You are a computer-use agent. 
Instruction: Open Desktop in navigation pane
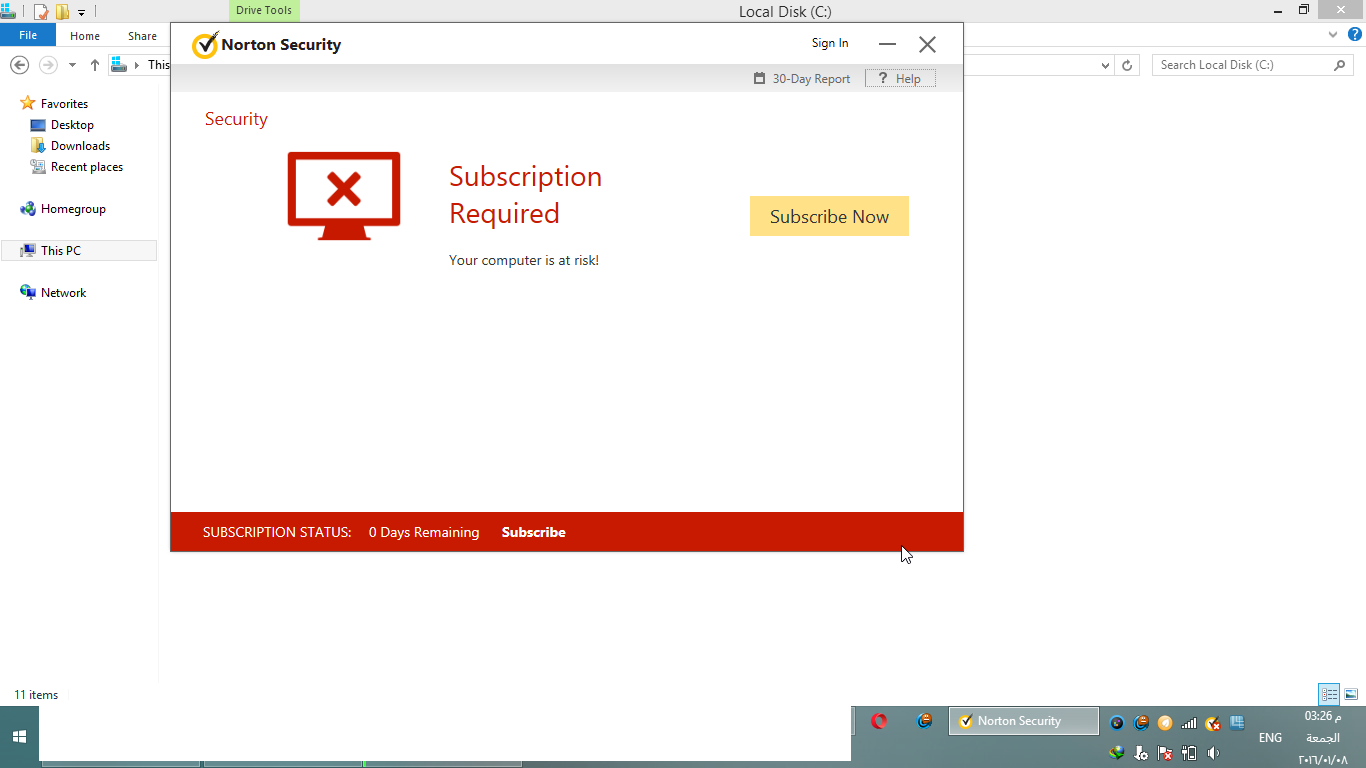[x=72, y=125]
